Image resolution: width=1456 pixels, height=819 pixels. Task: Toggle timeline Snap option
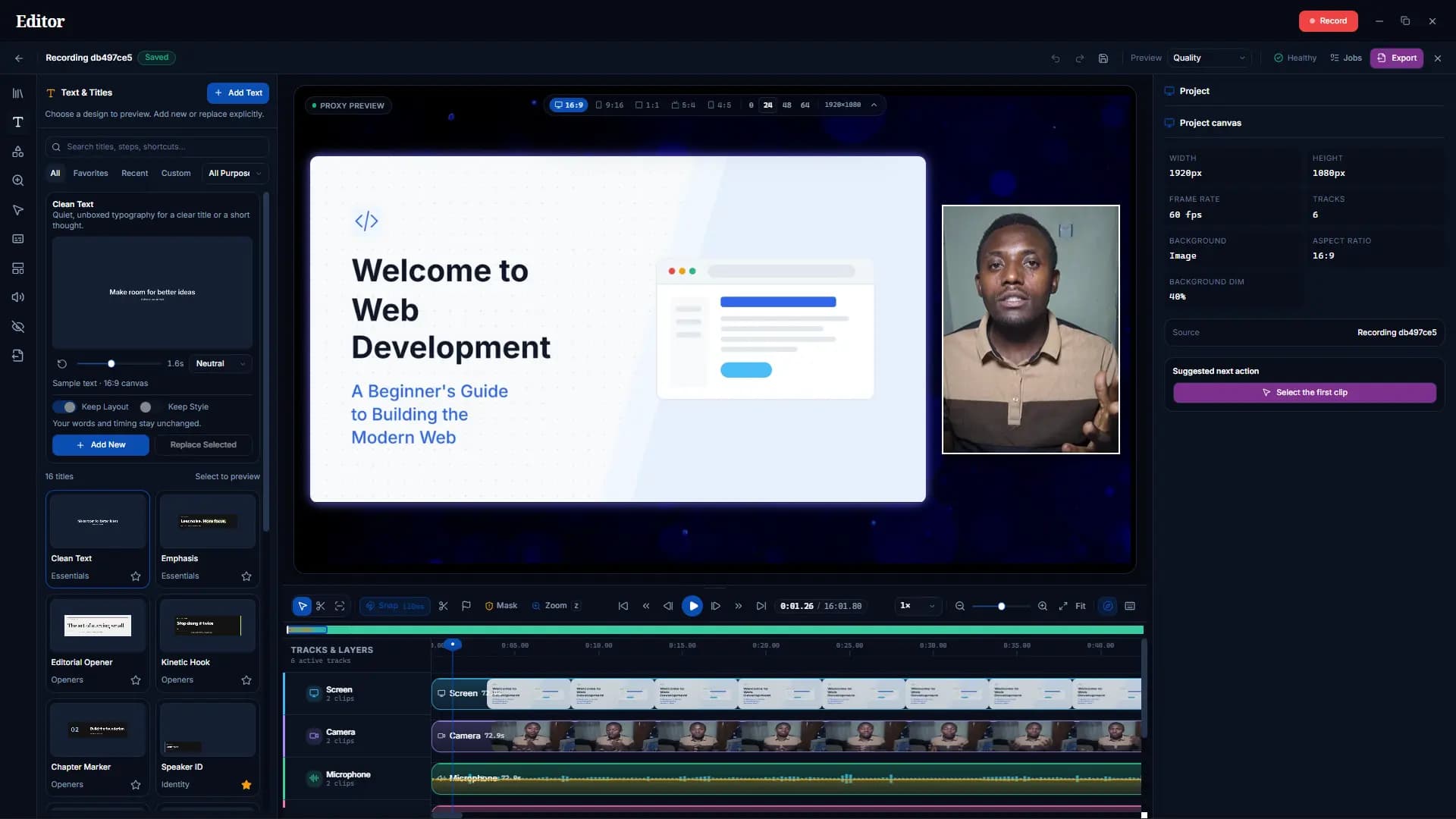pyautogui.click(x=395, y=606)
